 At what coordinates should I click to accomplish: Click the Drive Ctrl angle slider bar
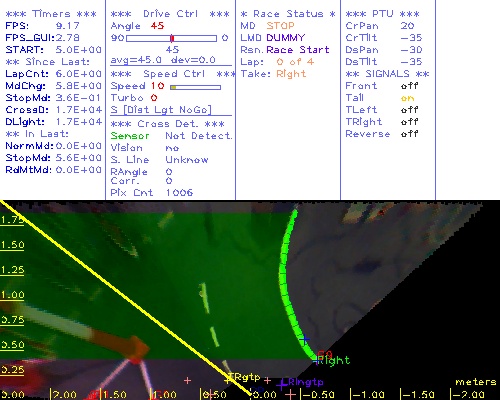(171, 38)
